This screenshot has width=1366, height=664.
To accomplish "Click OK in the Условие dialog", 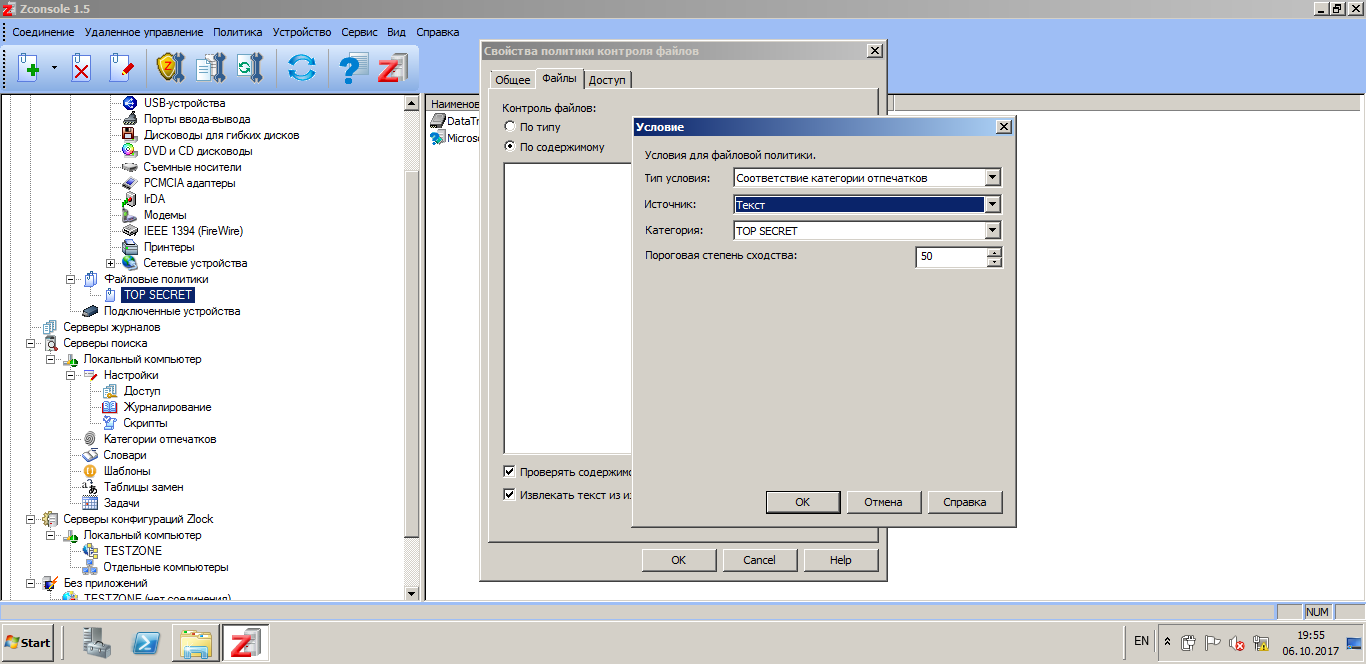I will point(803,502).
